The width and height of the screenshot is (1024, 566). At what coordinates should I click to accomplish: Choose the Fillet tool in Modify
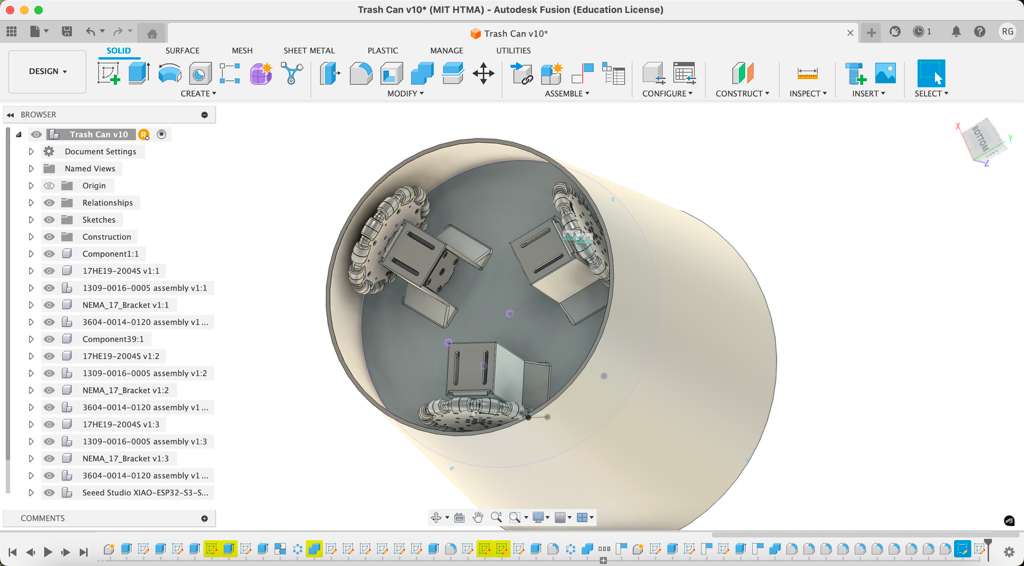tap(360, 73)
